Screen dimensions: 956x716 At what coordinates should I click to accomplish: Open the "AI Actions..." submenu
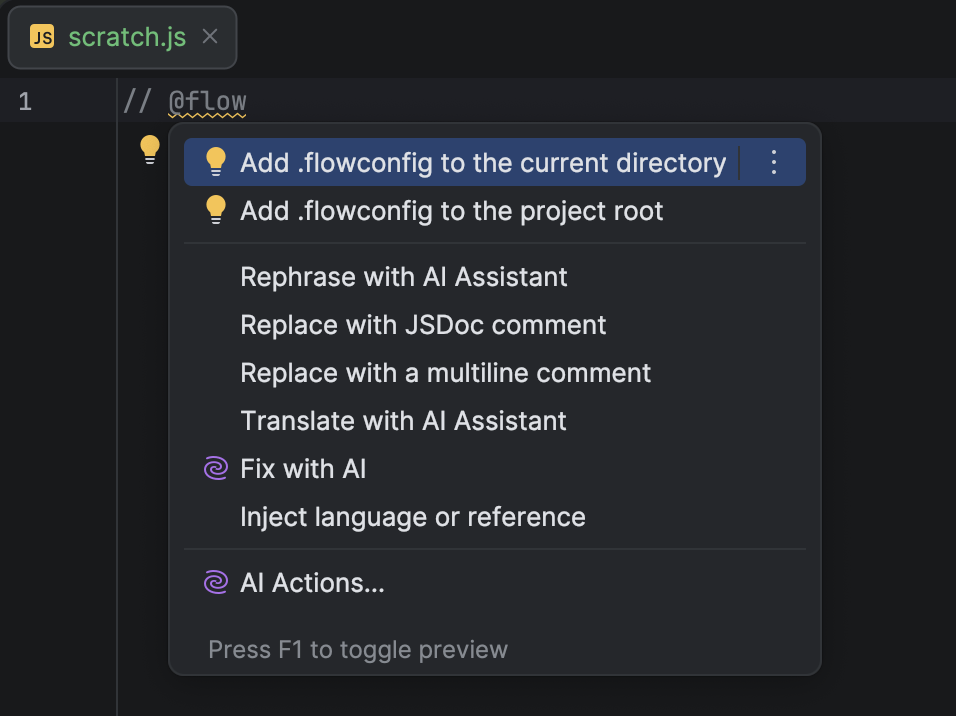(312, 582)
